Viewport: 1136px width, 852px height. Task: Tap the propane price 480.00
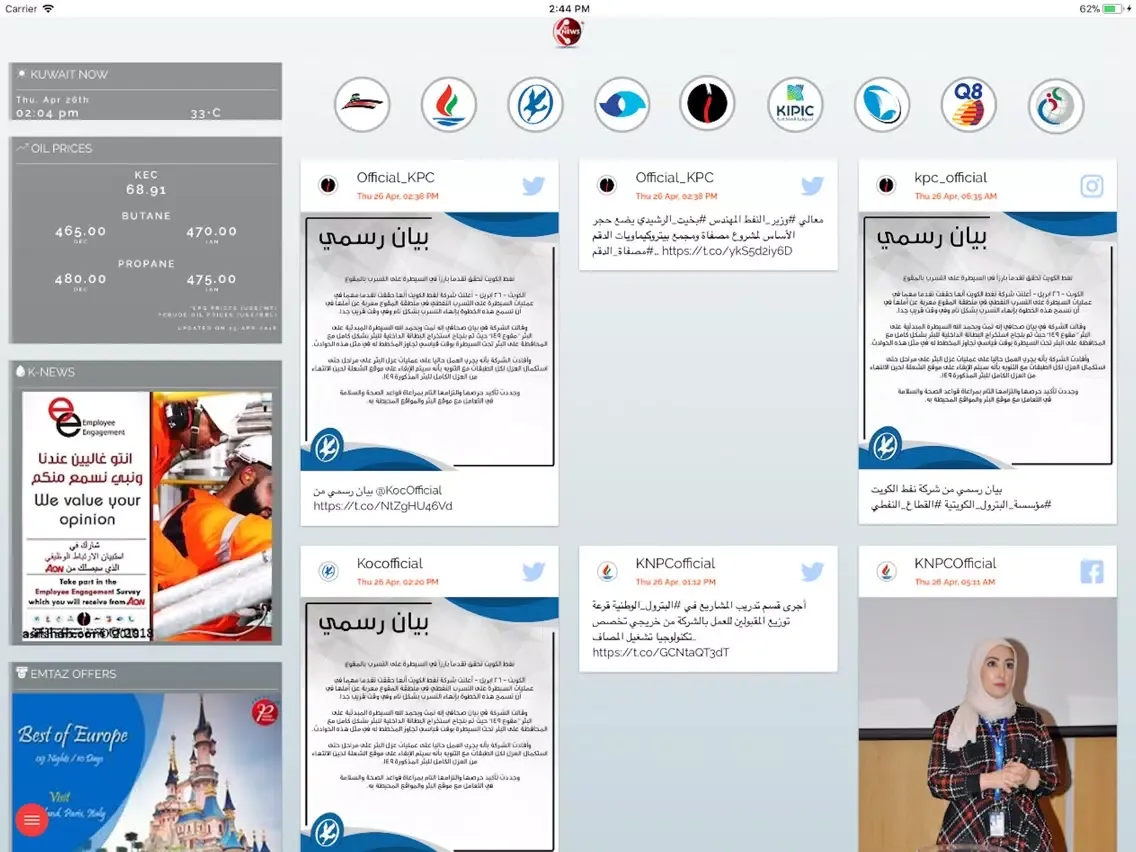pos(80,279)
